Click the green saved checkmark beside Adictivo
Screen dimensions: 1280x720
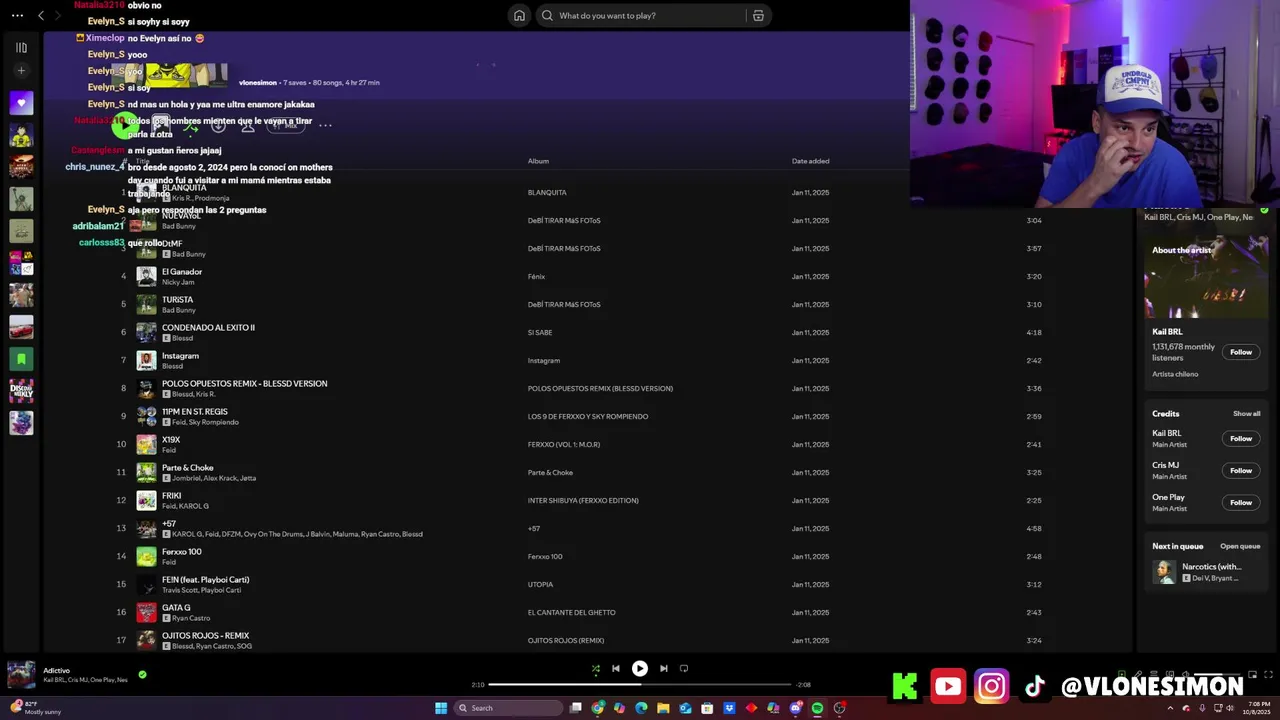tap(142, 675)
